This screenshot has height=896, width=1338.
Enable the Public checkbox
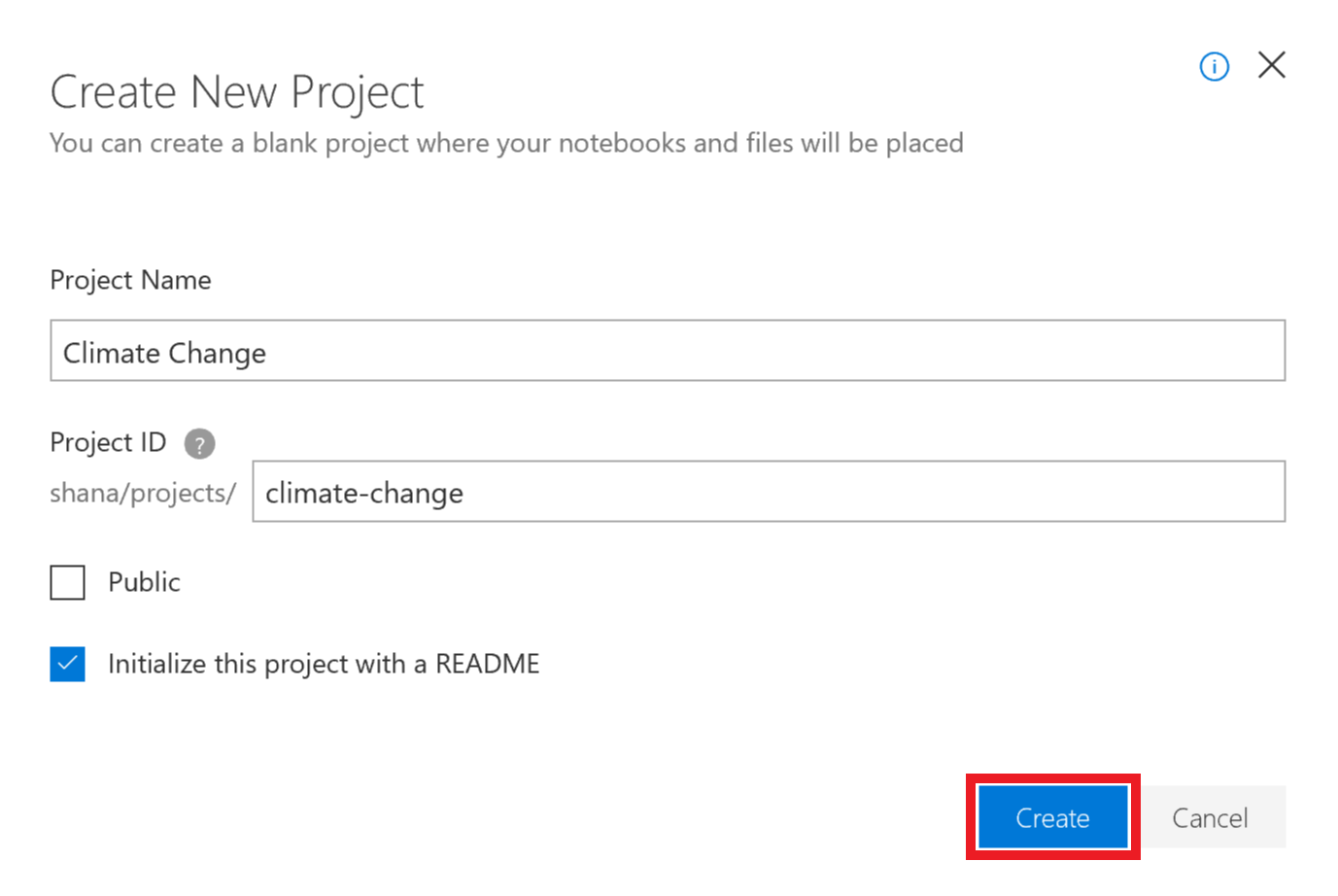(x=68, y=583)
